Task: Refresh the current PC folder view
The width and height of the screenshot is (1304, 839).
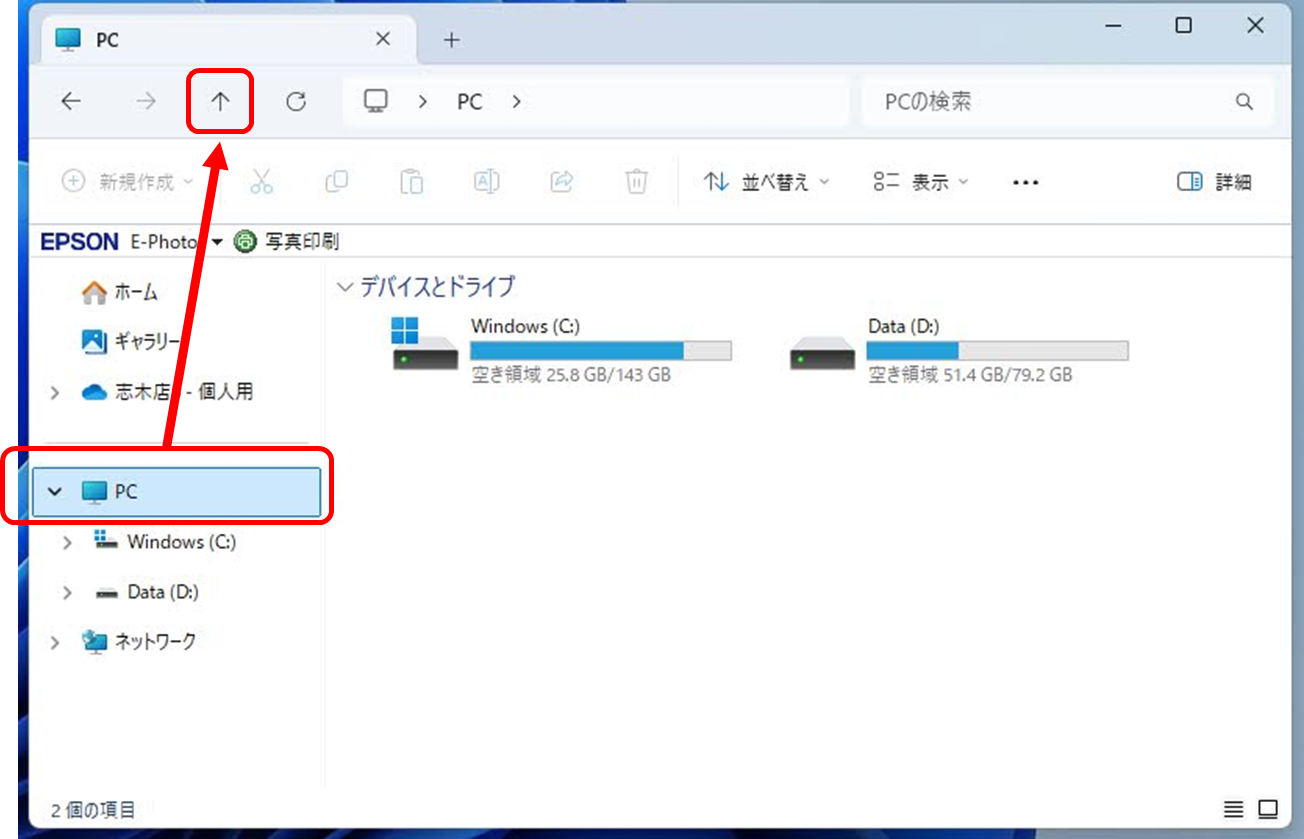Action: coord(296,101)
